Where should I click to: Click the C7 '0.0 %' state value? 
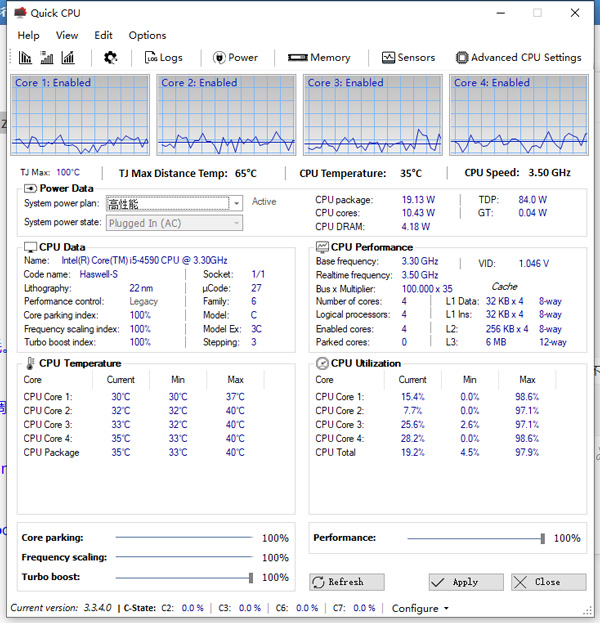coord(364,608)
